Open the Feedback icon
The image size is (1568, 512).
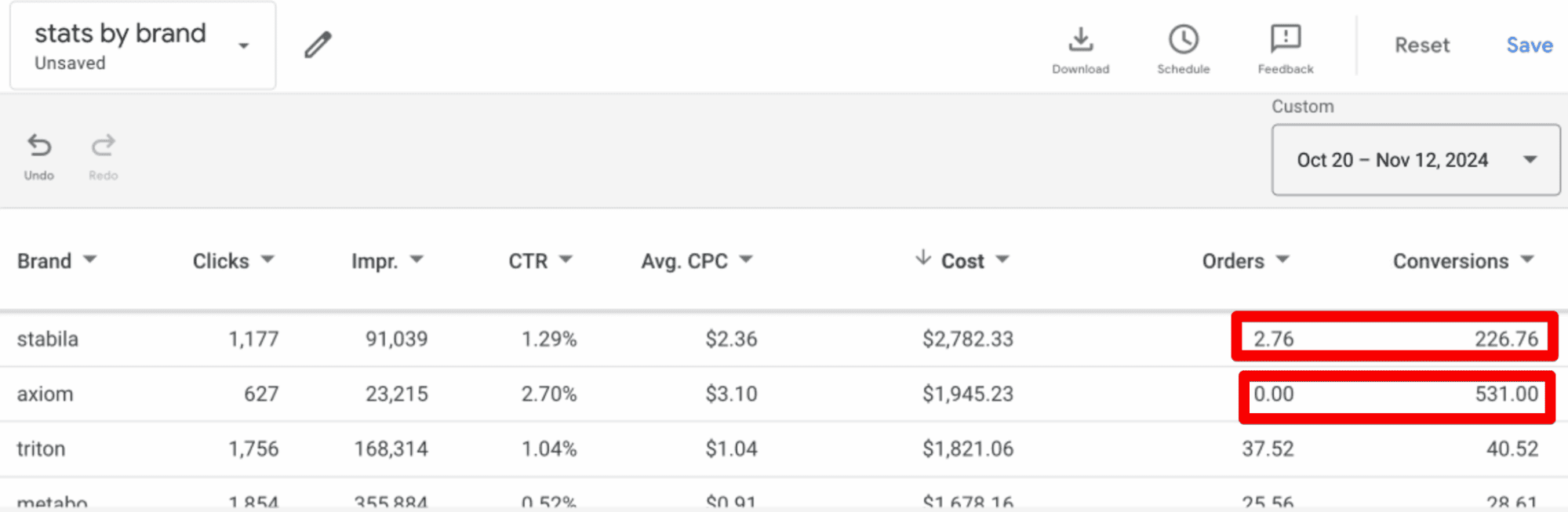(1285, 39)
